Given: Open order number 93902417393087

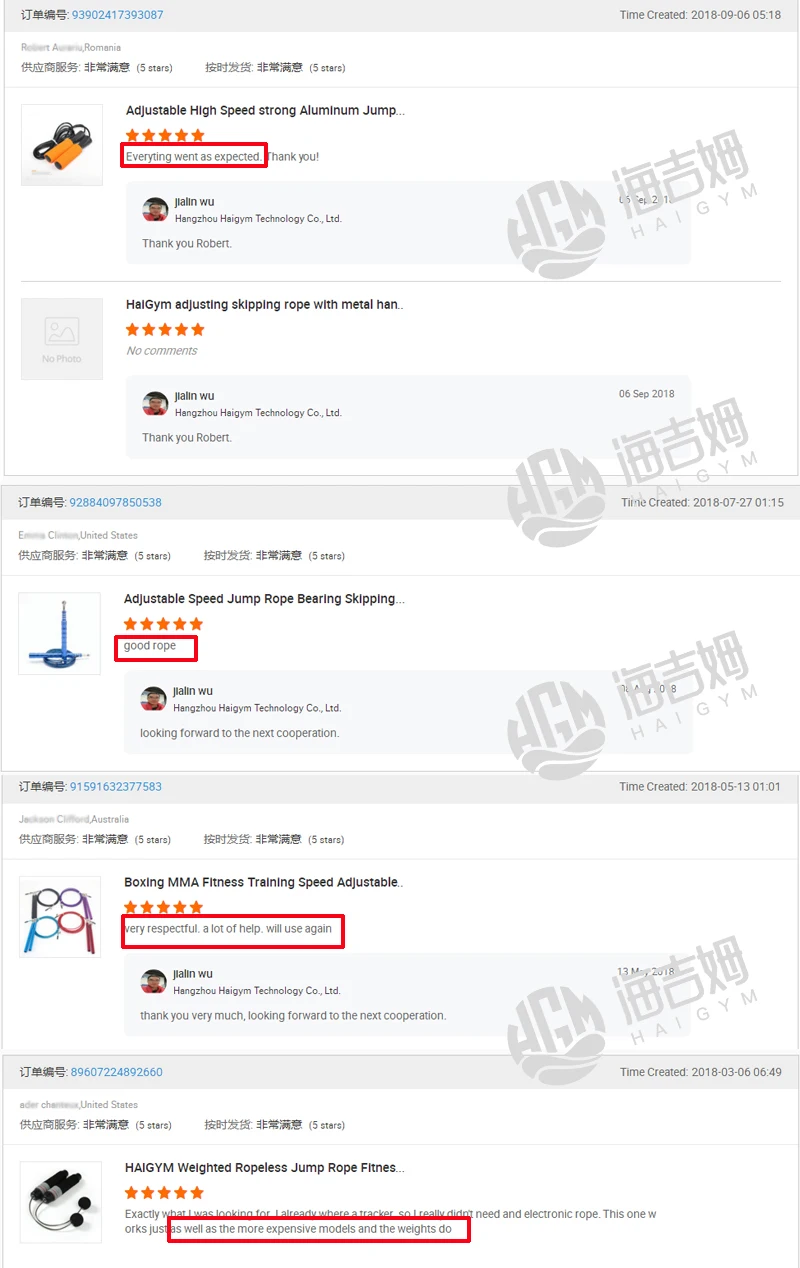Looking at the screenshot, I should point(118,15).
